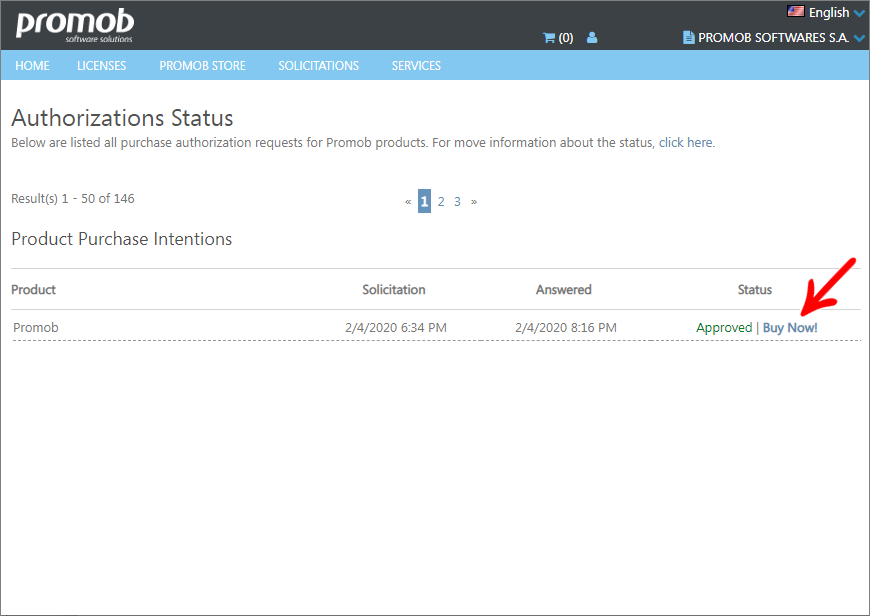
Task: Expand the English language dropdown arrow
Action: click(x=859, y=13)
